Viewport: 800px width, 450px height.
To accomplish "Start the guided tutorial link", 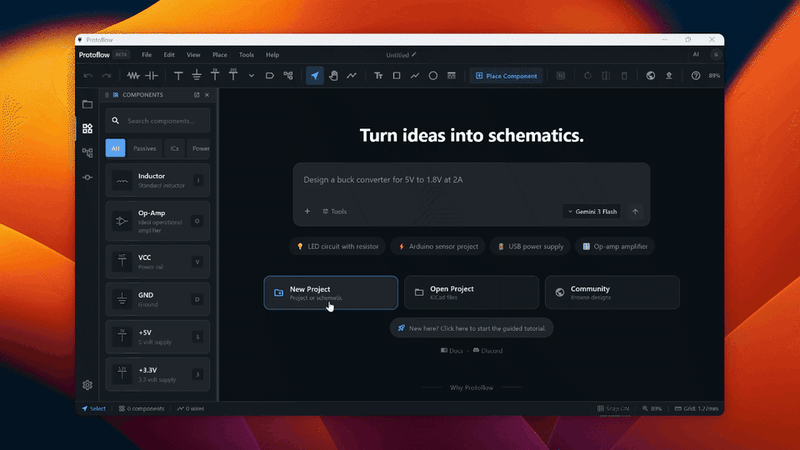I will 471,328.
